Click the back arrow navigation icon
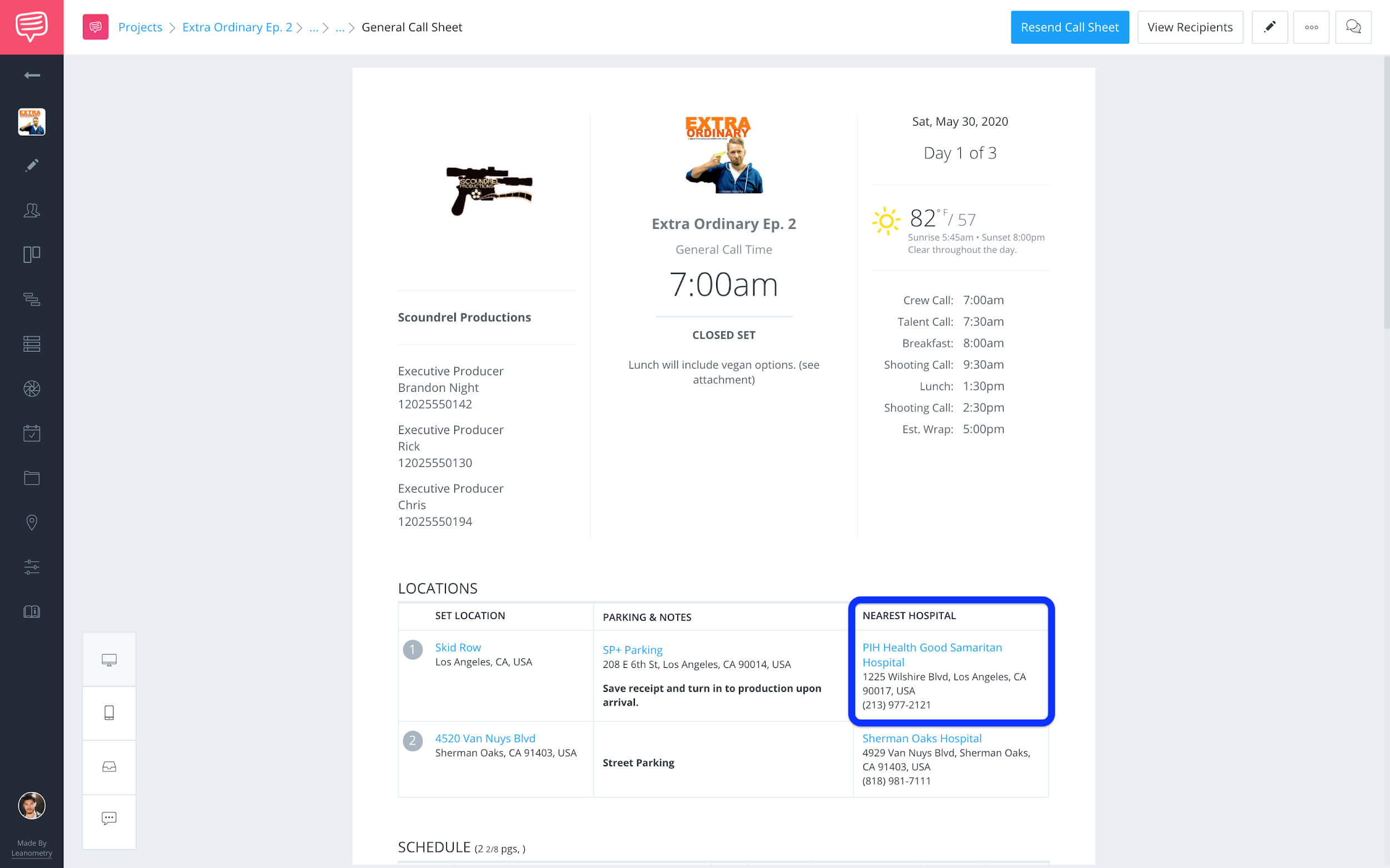The image size is (1390, 868). point(30,75)
